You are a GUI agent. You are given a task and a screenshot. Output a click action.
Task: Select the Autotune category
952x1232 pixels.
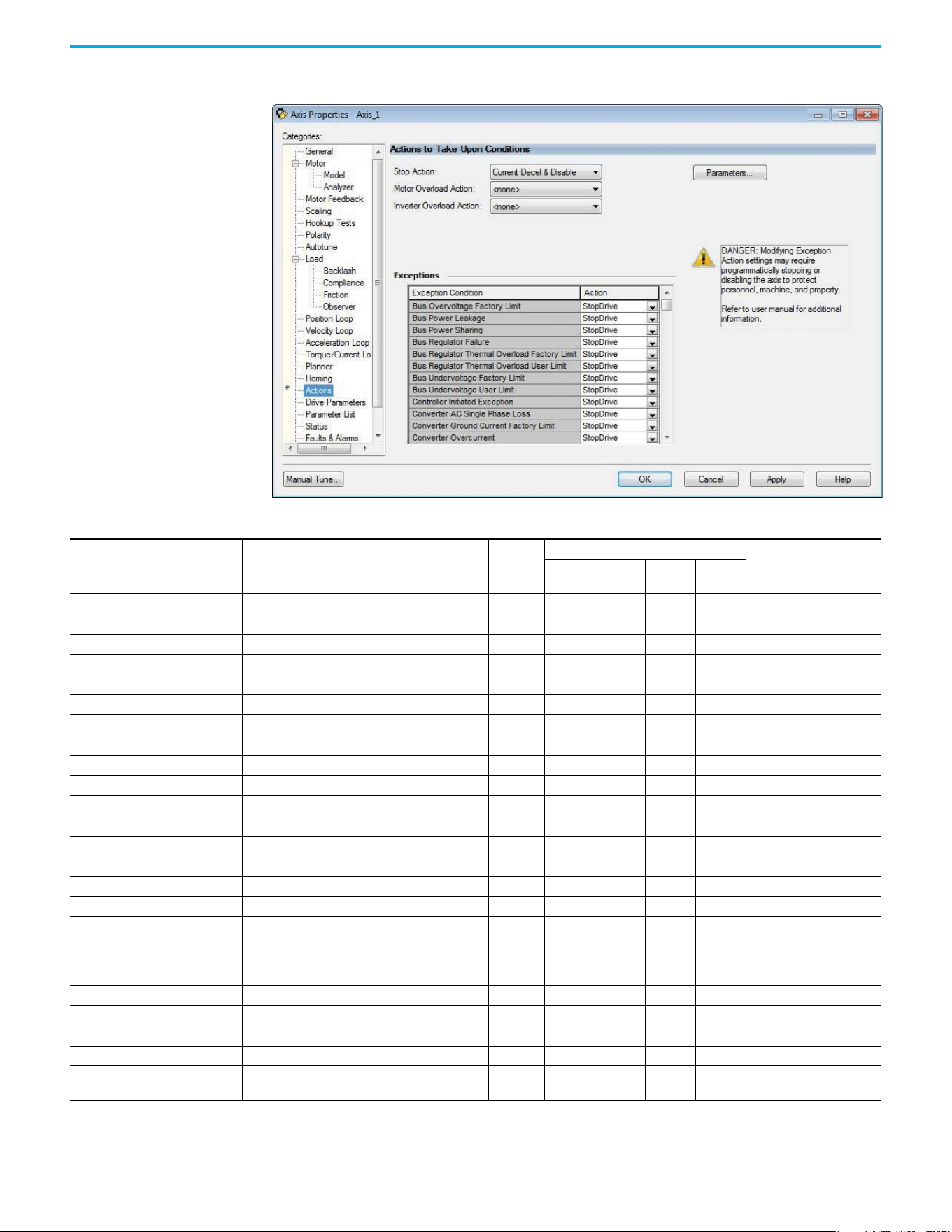tap(321, 247)
